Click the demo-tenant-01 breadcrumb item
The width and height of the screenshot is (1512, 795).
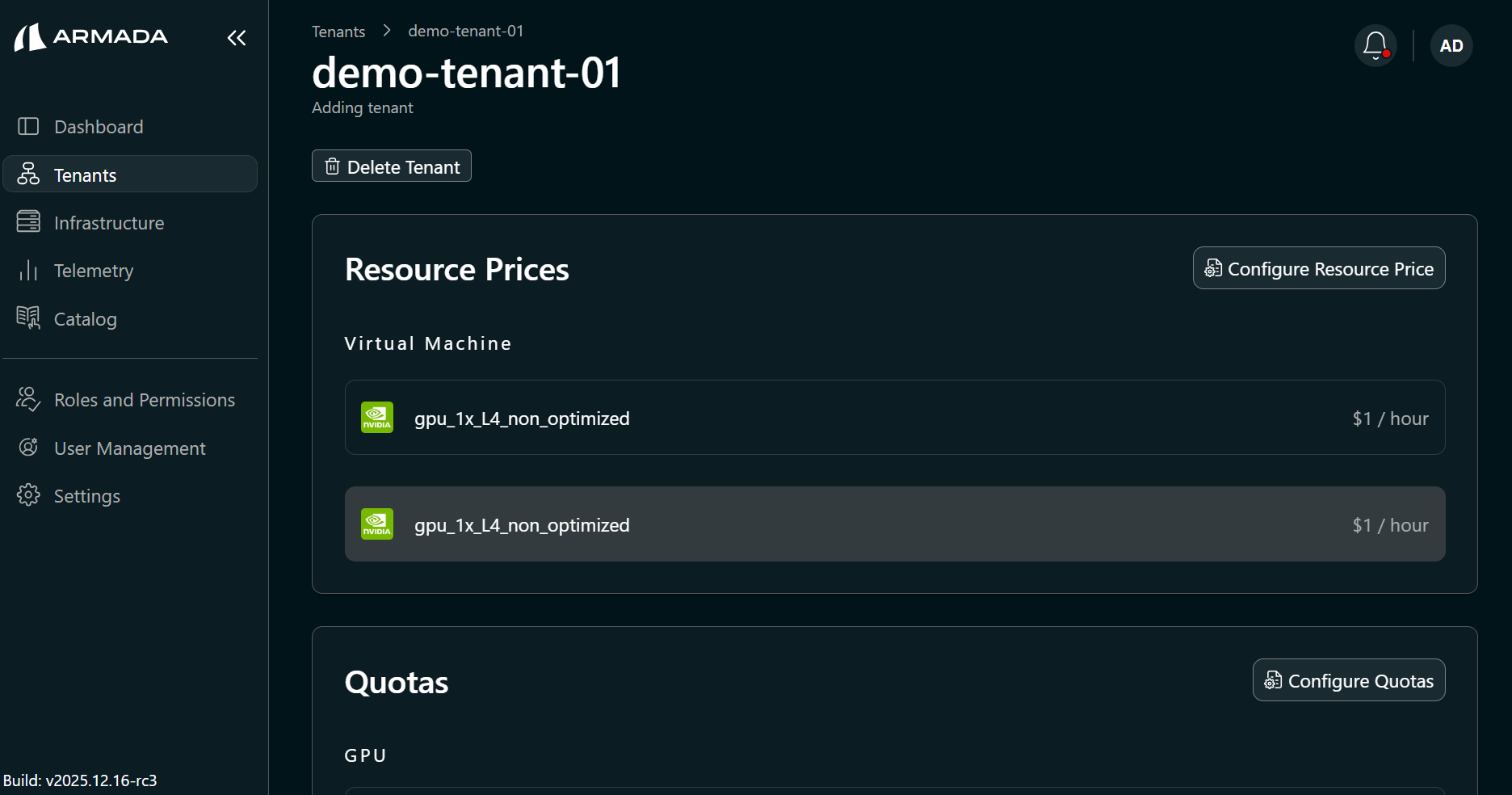pyautogui.click(x=465, y=31)
